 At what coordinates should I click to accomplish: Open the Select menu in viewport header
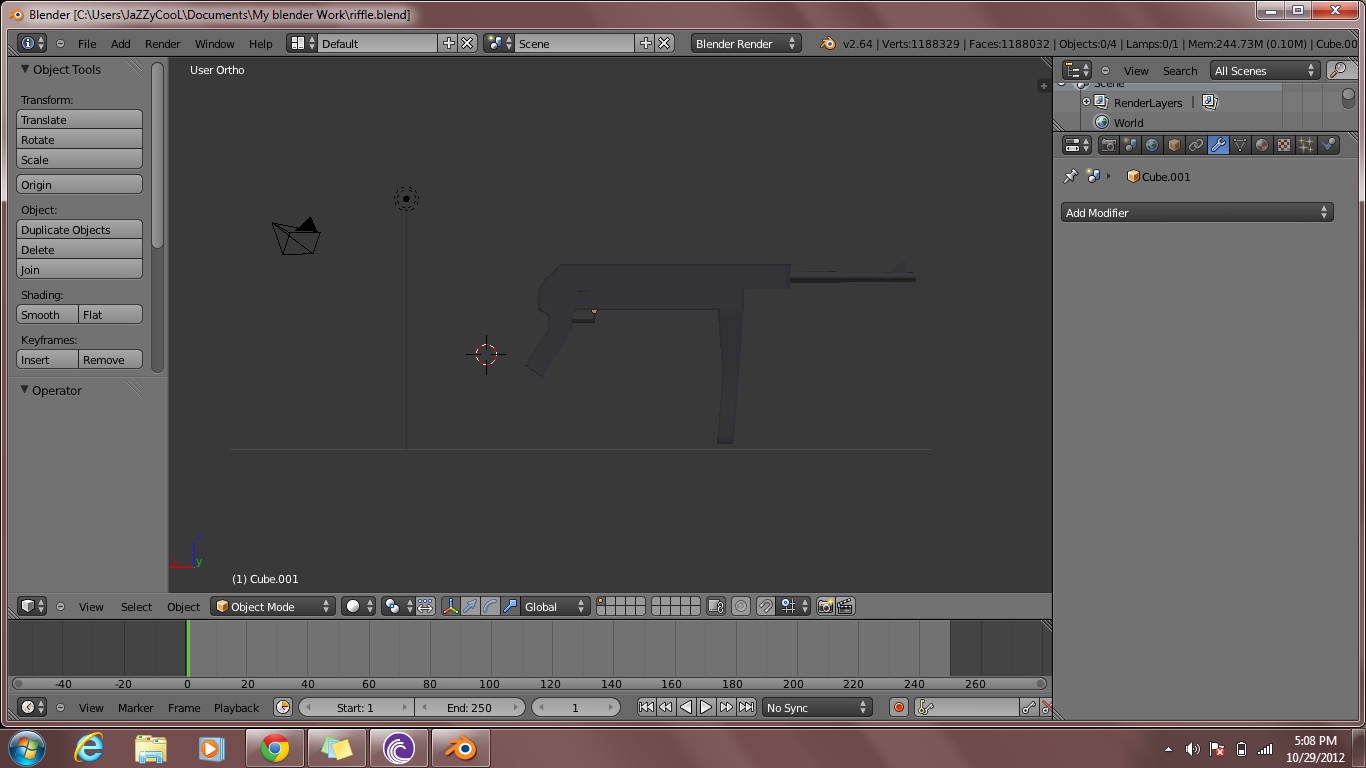(x=136, y=606)
